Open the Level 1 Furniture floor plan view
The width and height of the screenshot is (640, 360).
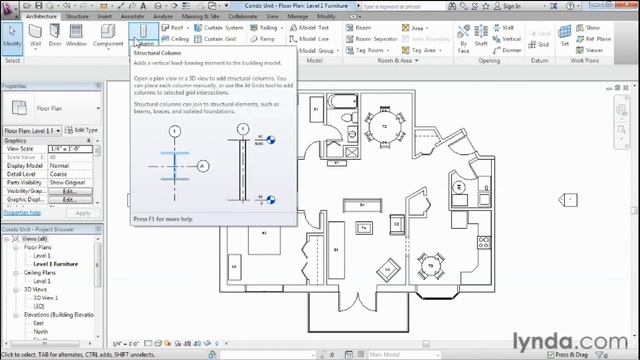coord(56,264)
